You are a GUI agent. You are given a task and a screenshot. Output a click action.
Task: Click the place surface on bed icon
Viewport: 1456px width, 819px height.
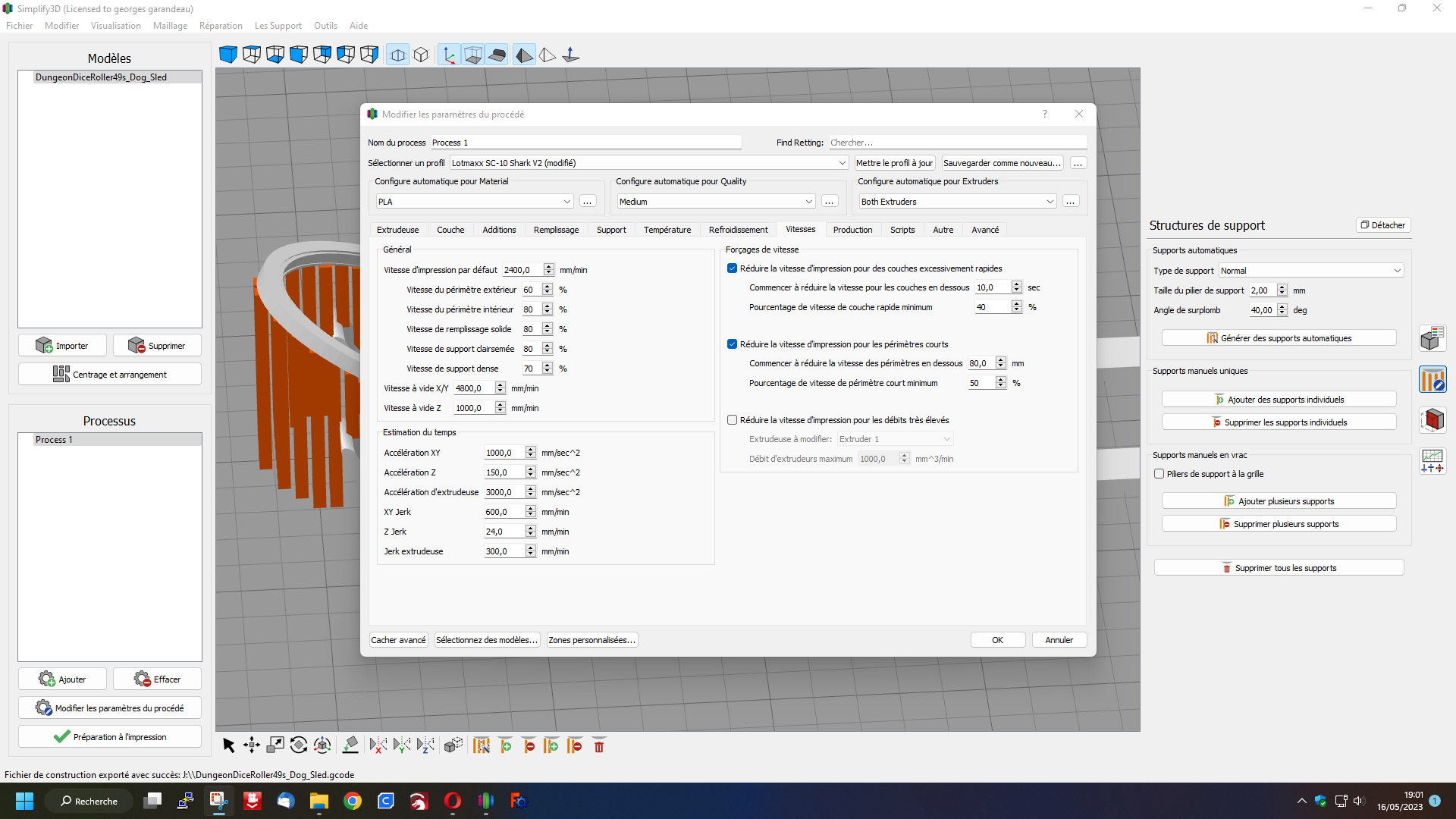(350, 745)
